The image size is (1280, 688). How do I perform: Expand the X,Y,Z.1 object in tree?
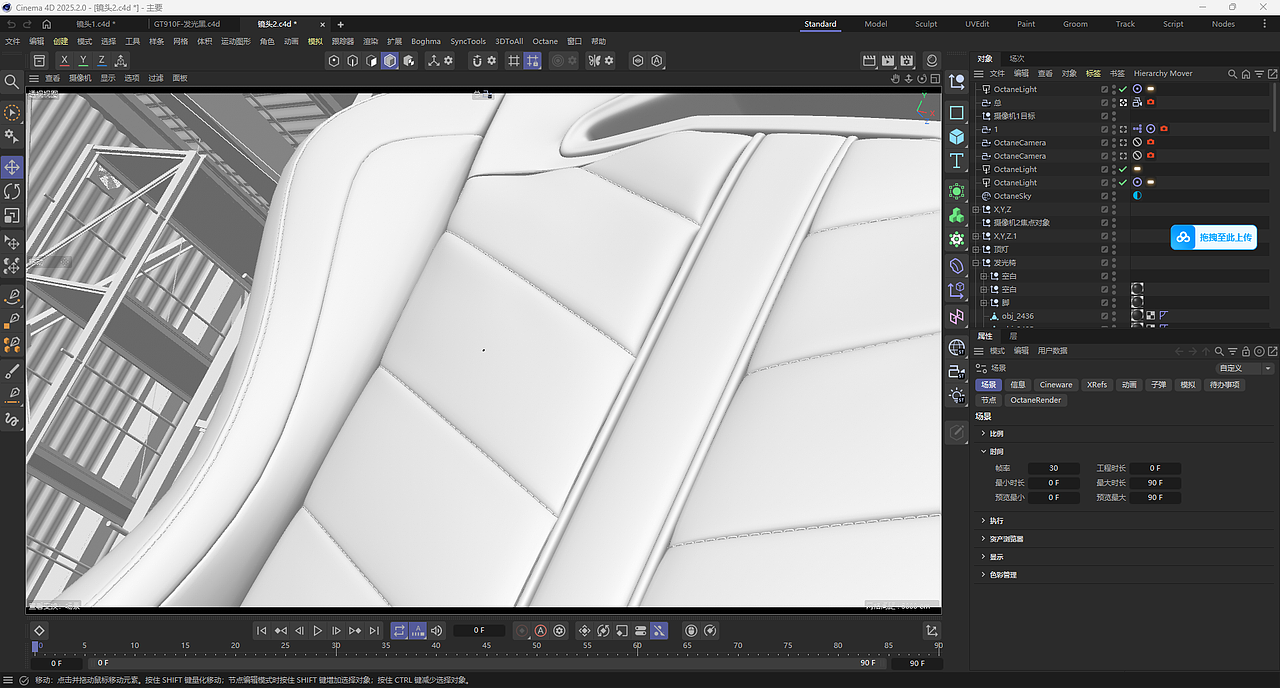tap(977, 236)
